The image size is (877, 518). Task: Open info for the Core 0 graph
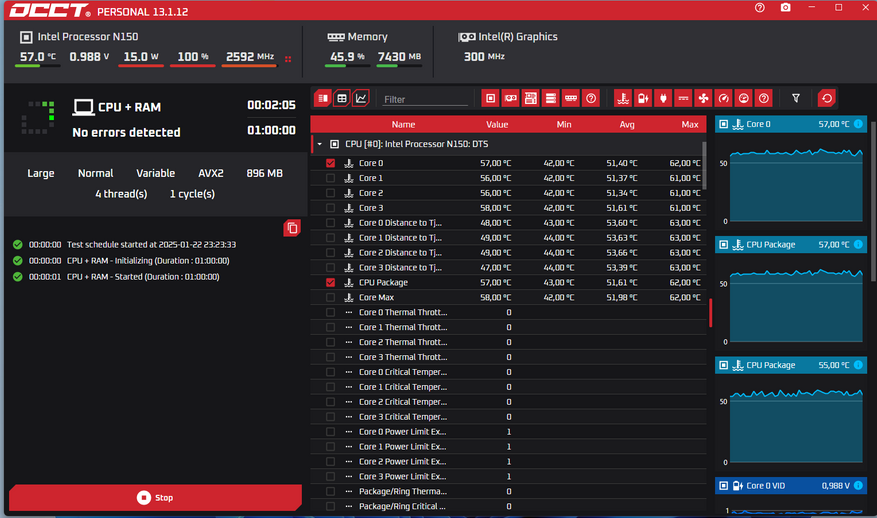pos(858,124)
